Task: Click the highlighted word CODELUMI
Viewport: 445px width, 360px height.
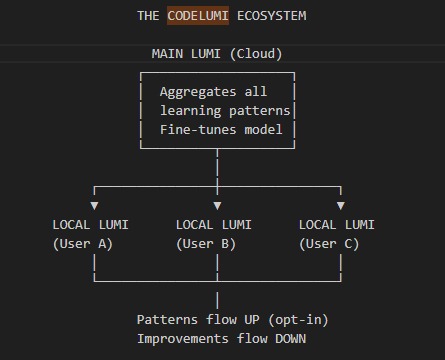Action: (198, 16)
